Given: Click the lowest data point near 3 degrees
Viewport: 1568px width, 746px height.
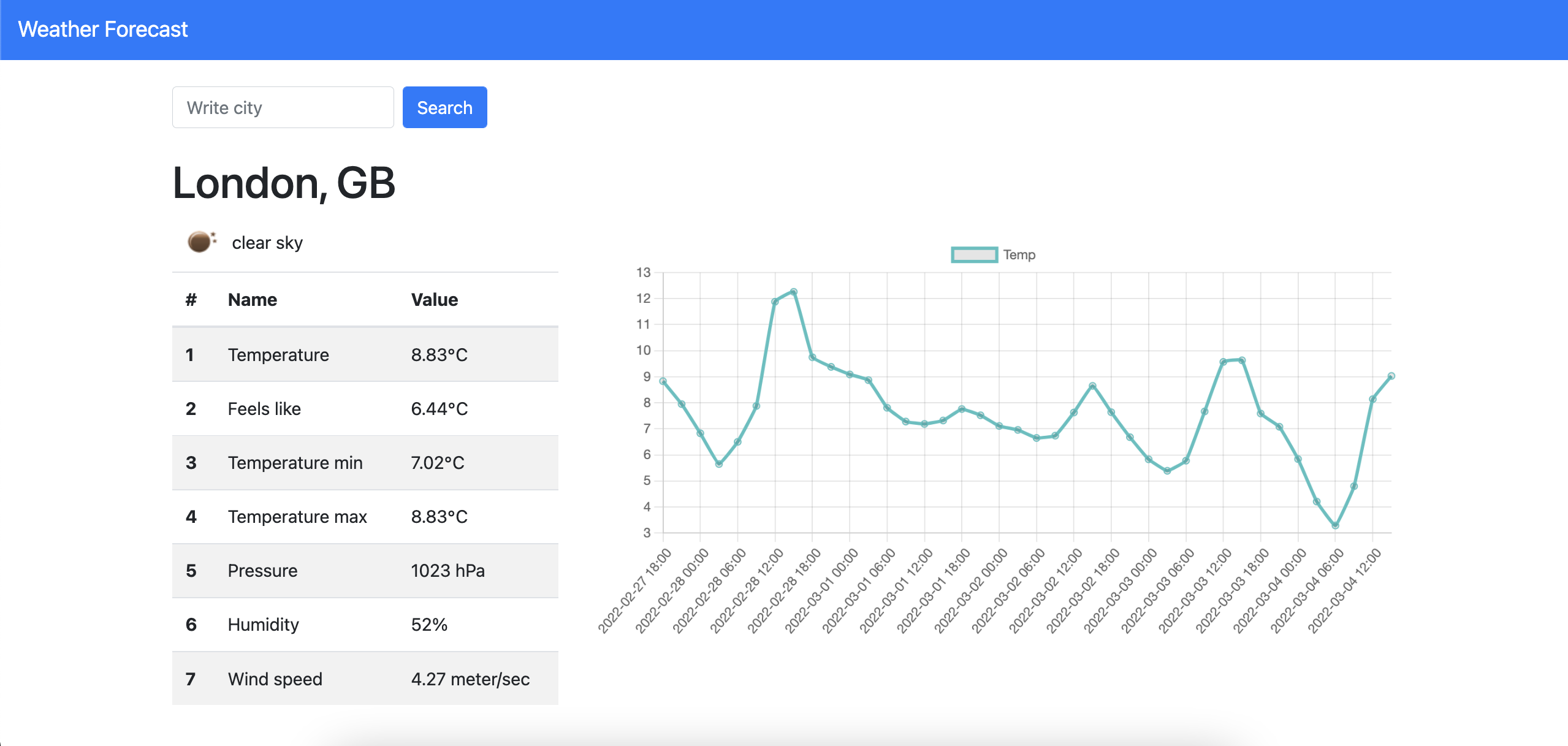Looking at the screenshot, I should [x=1335, y=525].
